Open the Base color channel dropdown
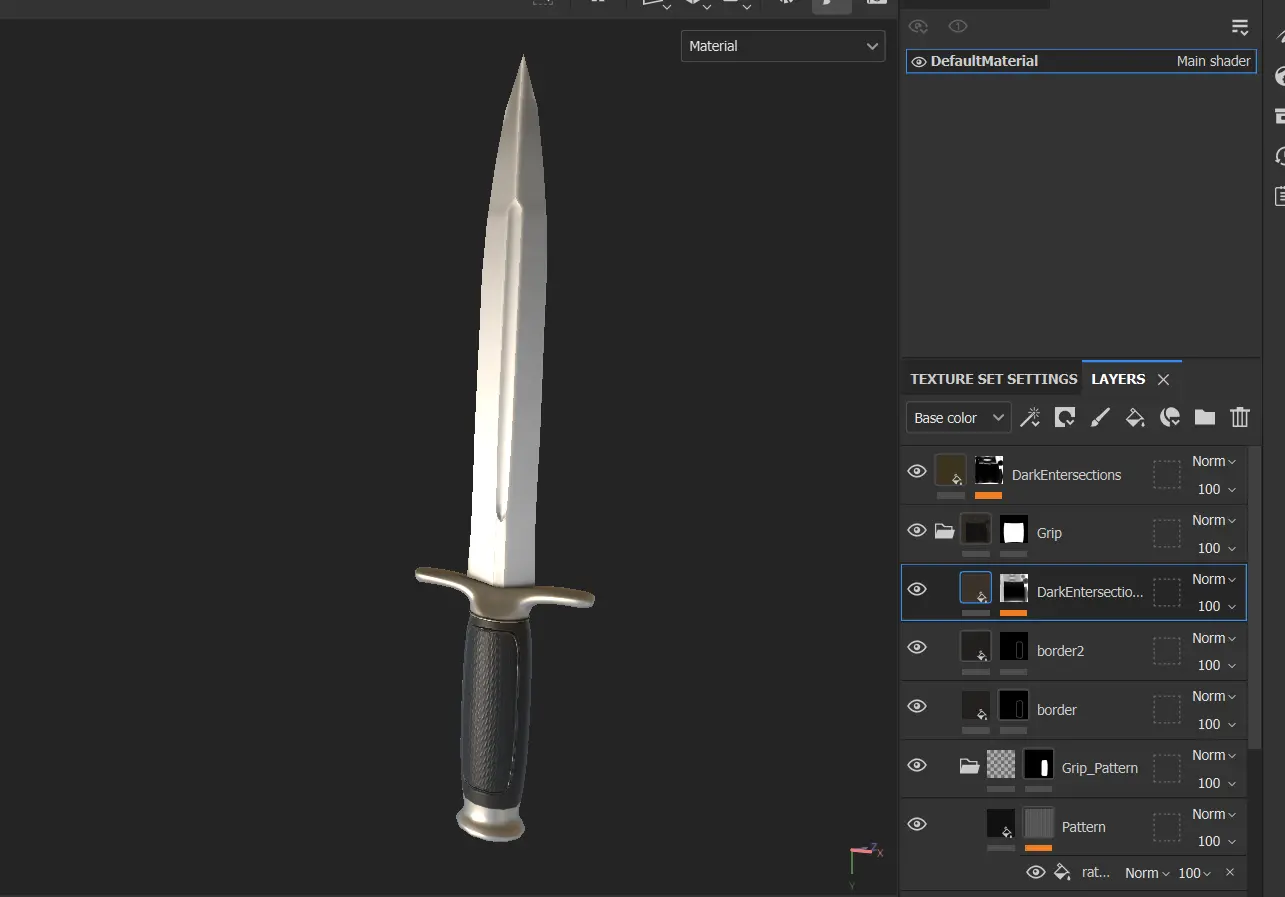Viewport: 1285px width, 897px height. point(958,418)
